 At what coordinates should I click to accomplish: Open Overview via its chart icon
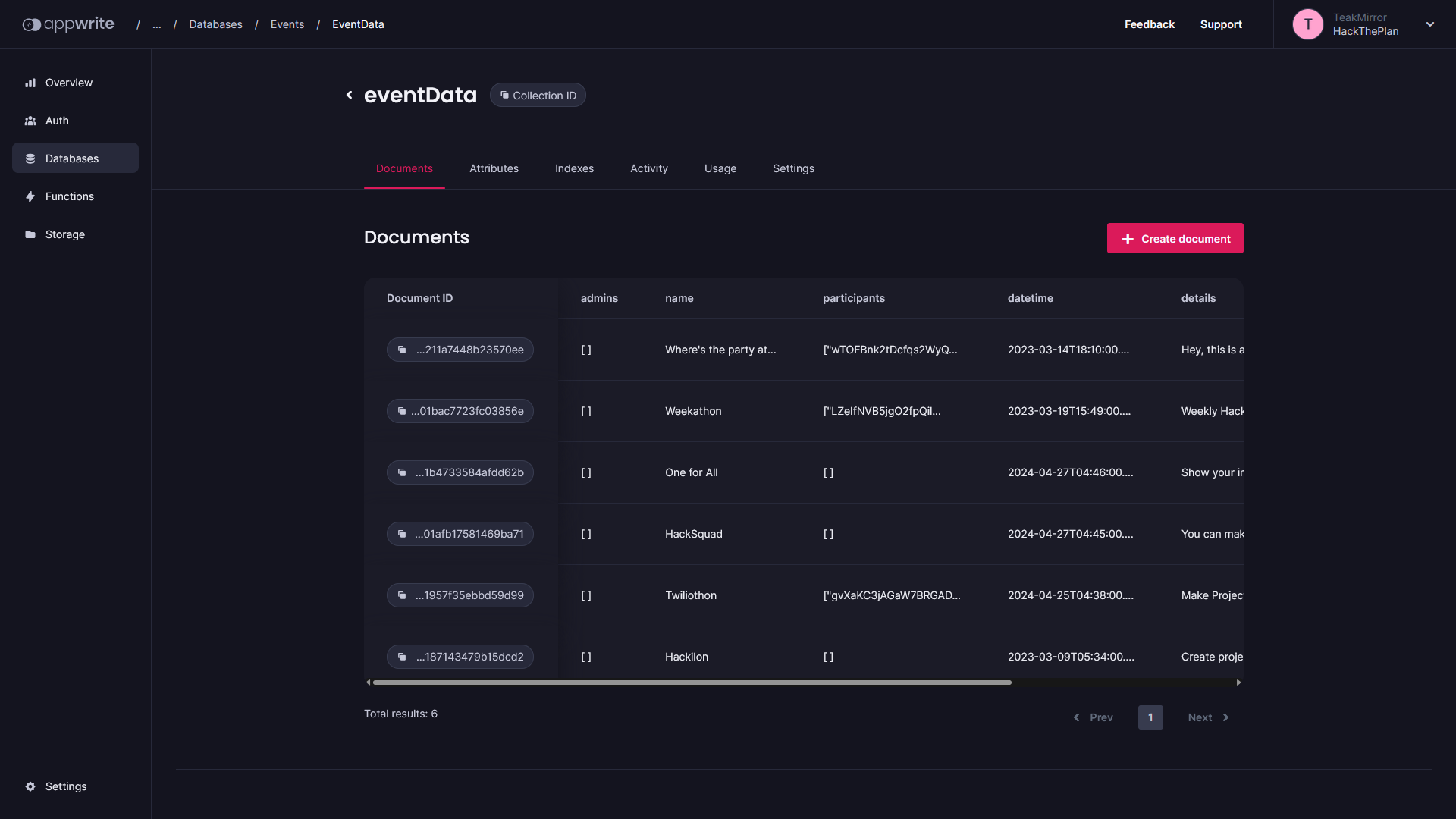(x=30, y=83)
